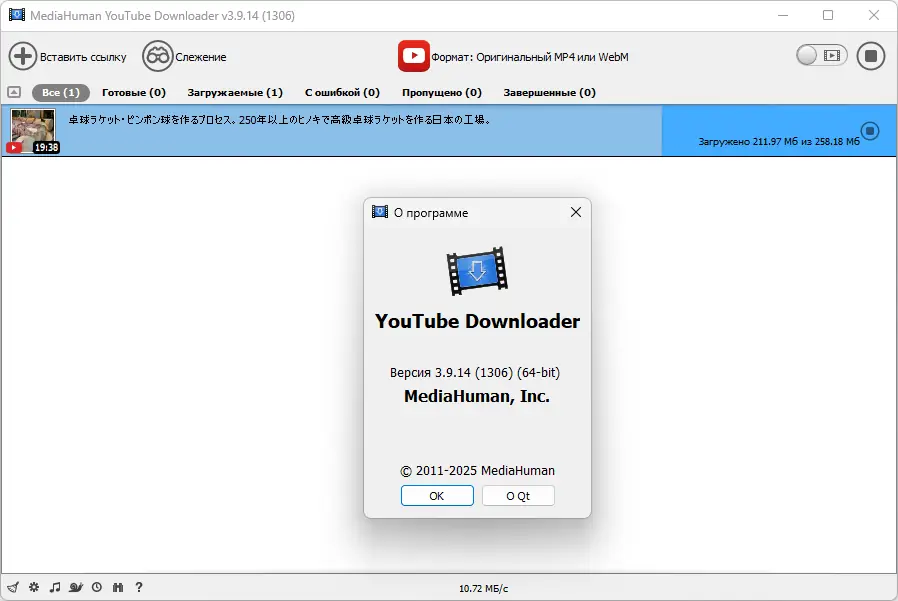Image resolution: width=898 pixels, height=601 pixels.
Task: Open Слежение binoculars icon in toolbar
Action: tap(157, 56)
